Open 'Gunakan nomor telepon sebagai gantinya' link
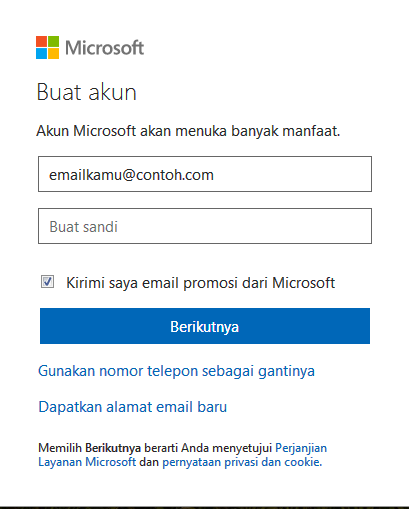This screenshot has height=509, width=409. coord(176,371)
